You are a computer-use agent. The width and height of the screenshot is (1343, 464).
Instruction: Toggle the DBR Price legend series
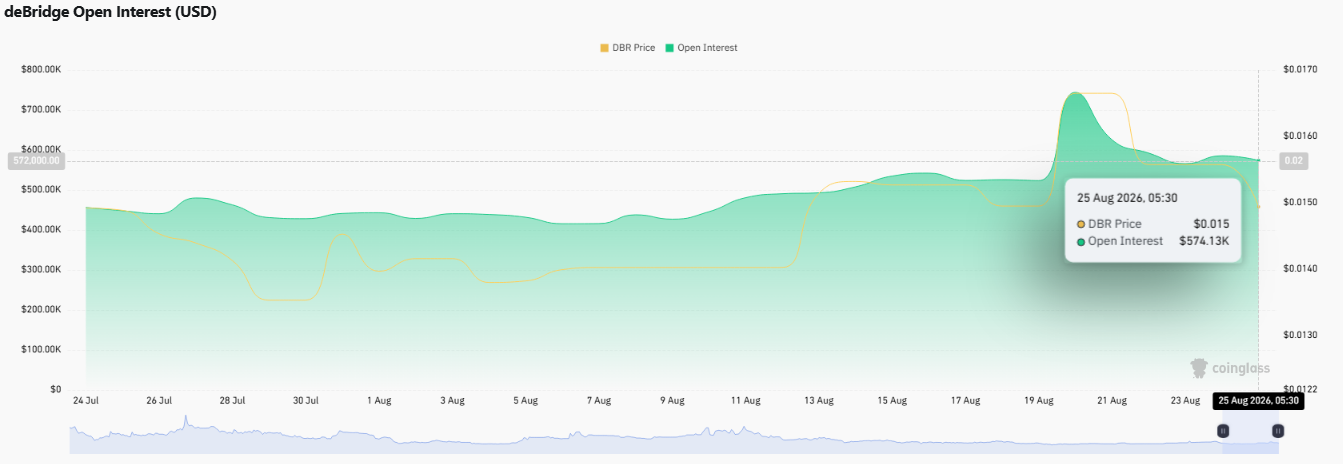pos(627,48)
